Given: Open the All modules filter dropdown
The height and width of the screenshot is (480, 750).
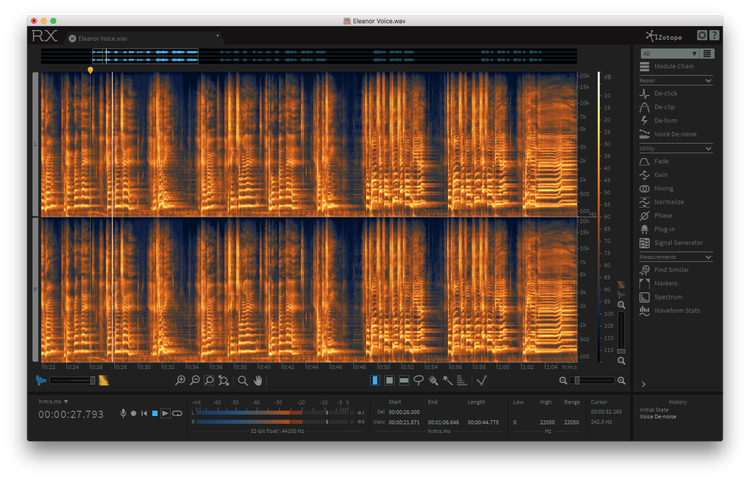Looking at the screenshot, I should [x=670, y=54].
